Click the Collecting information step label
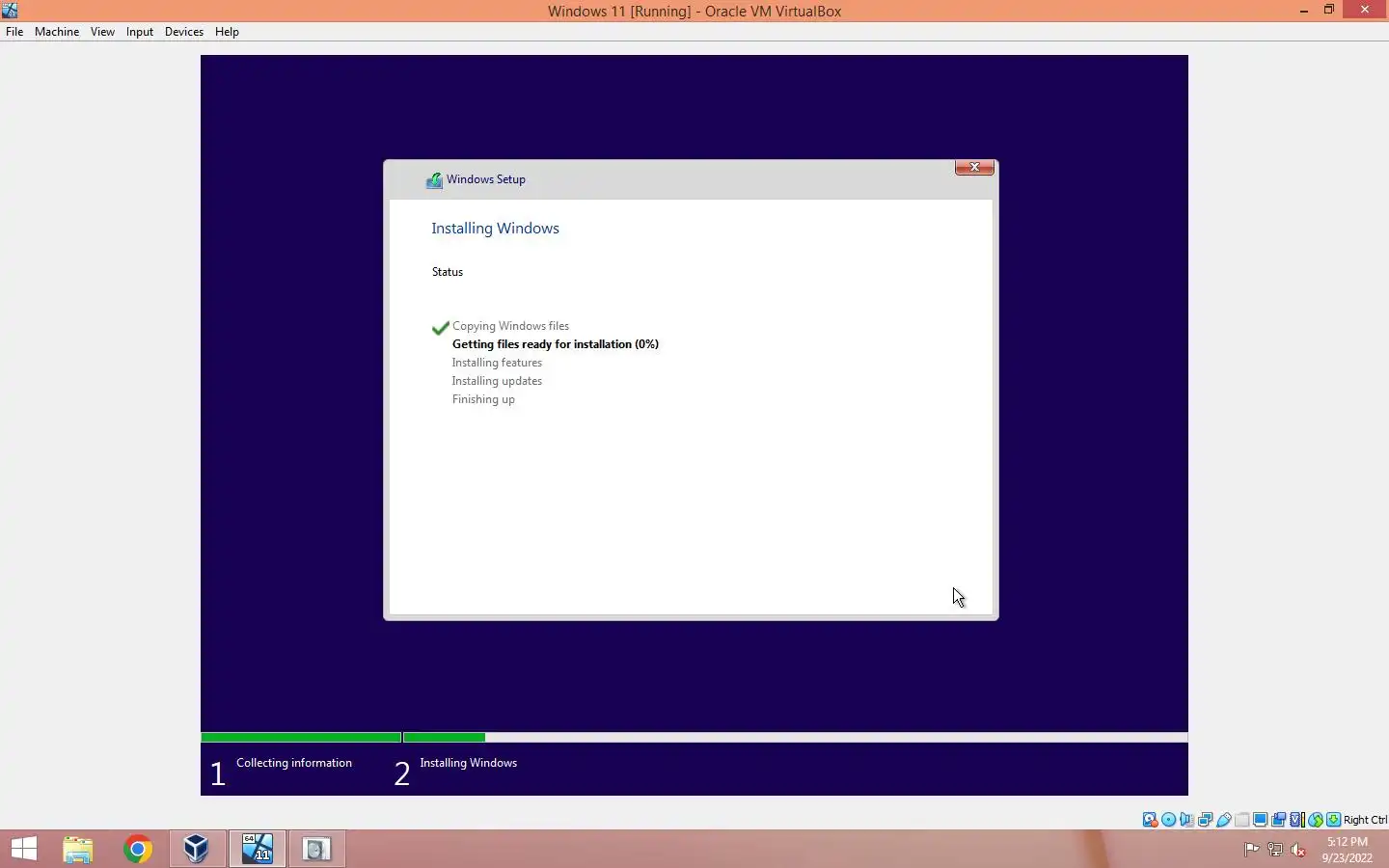 tap(294, 763)
